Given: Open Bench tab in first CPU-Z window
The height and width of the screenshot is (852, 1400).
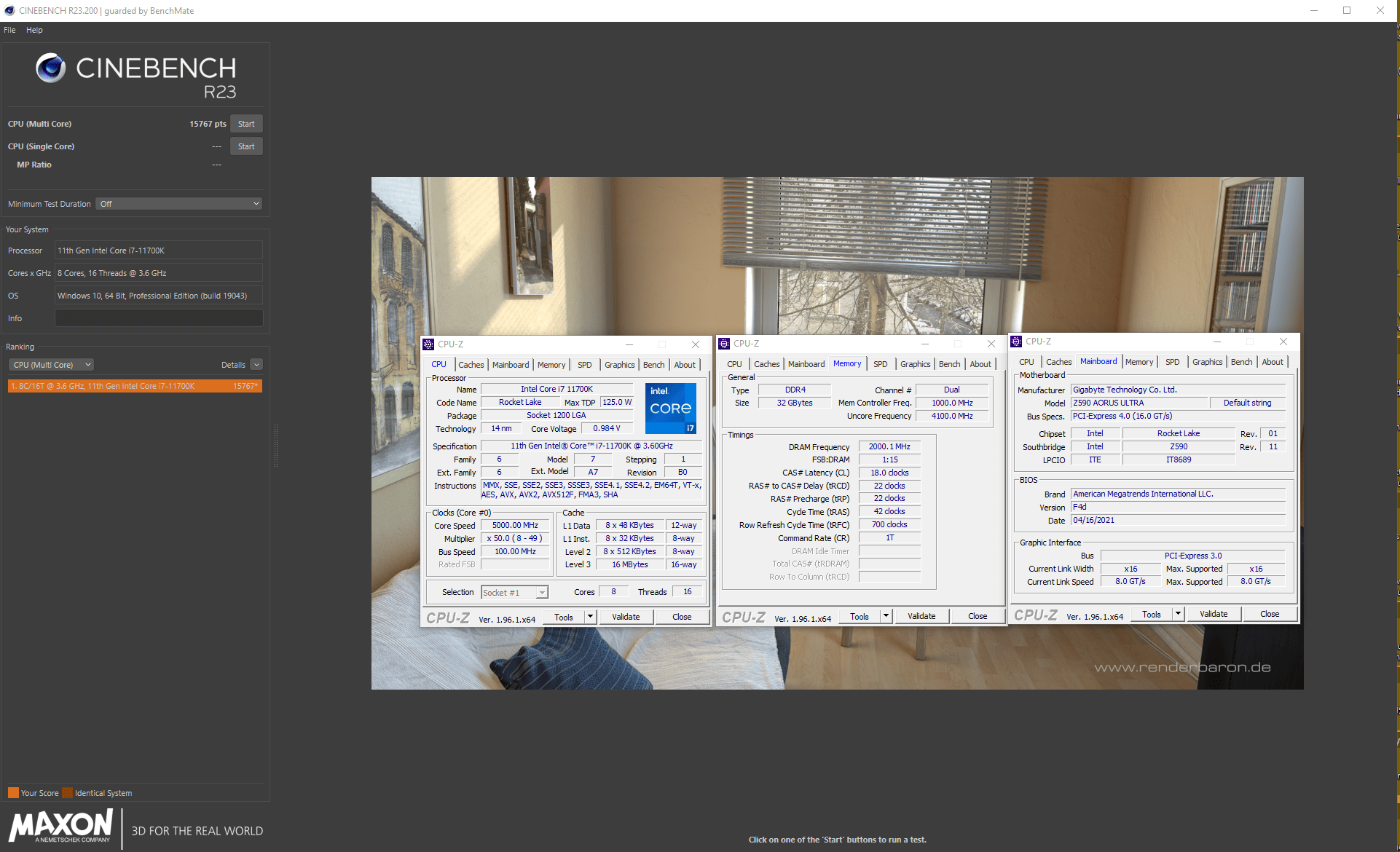Looking at the screenshot, I should click(654, 365).
